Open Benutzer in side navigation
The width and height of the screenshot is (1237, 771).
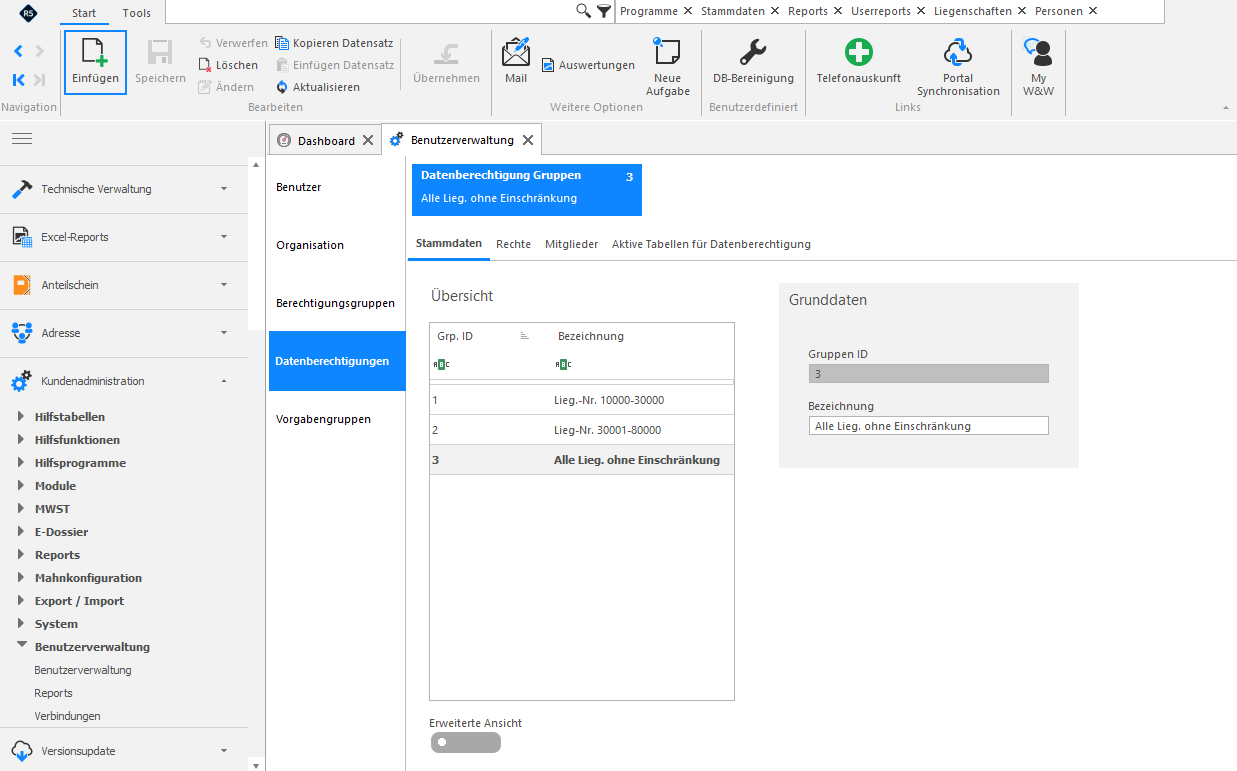tap(336, 187)
